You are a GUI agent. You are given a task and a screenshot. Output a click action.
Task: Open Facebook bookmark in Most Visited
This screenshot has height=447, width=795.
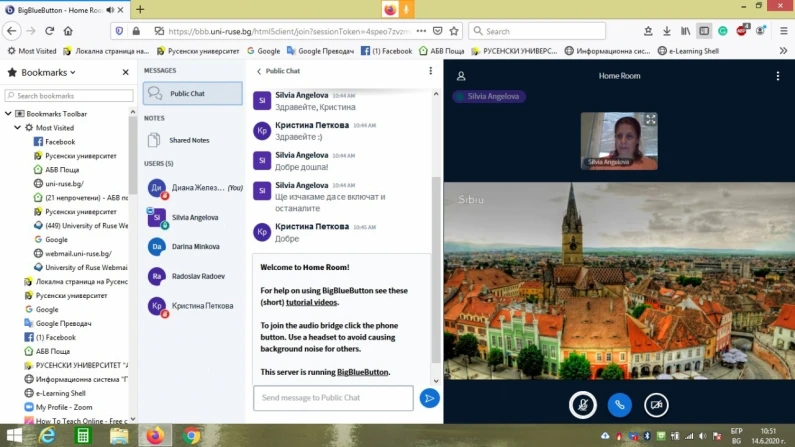tap(60, 142)
